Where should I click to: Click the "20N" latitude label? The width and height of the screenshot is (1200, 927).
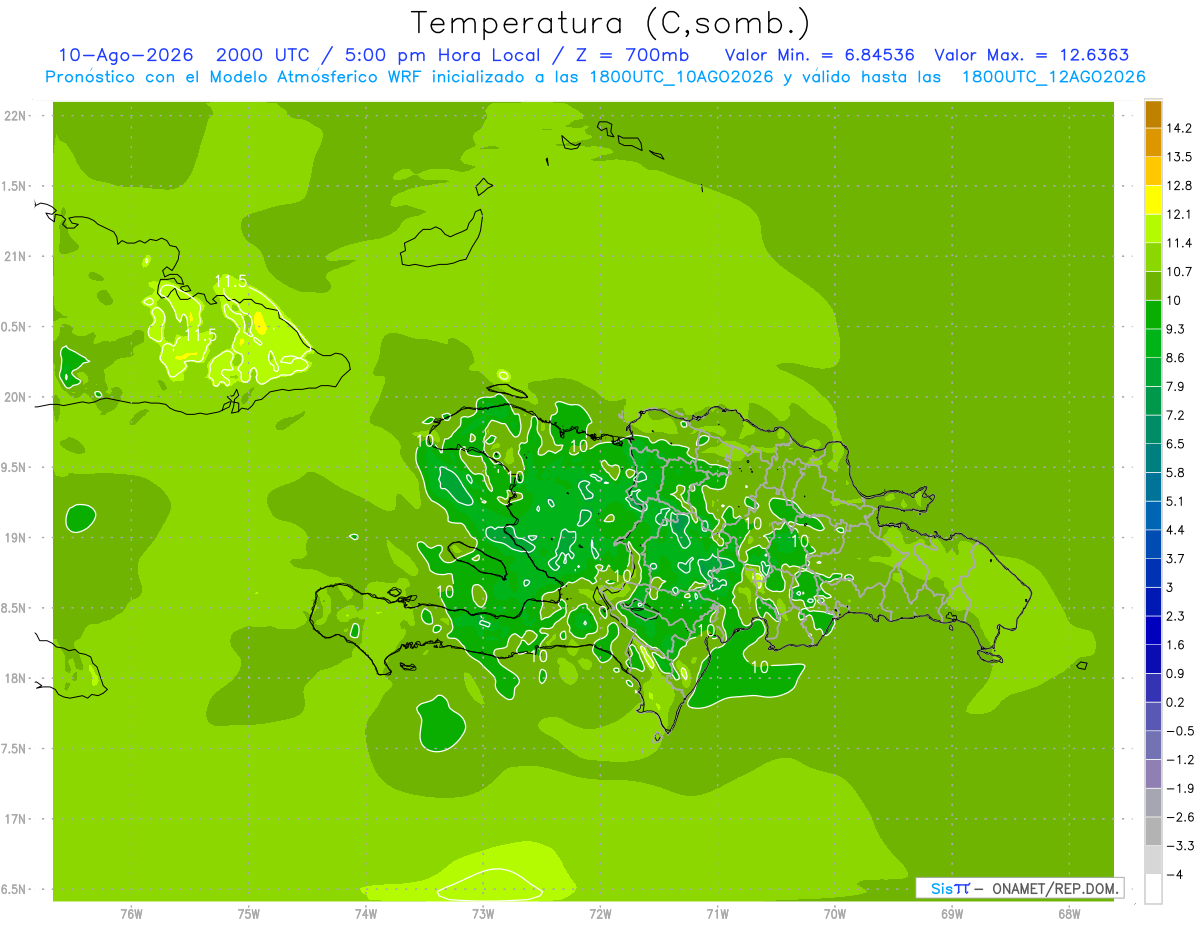click(15, 397)
